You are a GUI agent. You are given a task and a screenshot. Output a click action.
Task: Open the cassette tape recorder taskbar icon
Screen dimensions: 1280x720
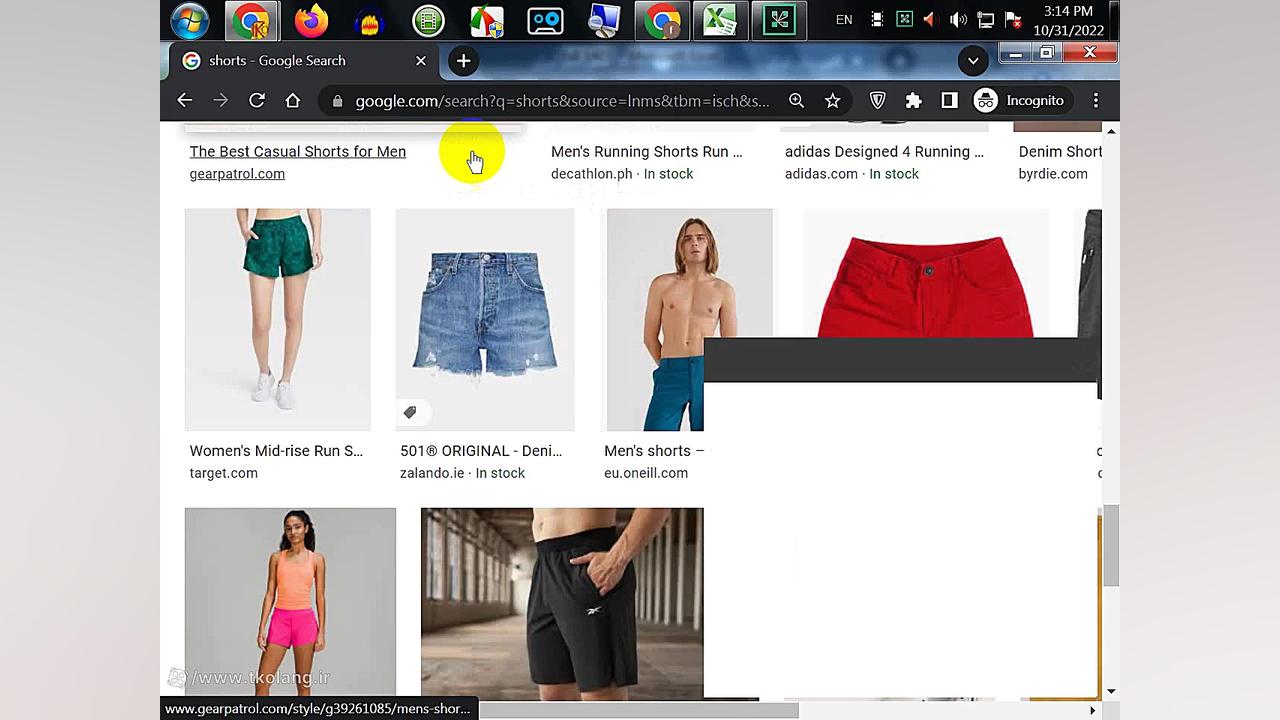pyautogui.click(x=545, y=21)
